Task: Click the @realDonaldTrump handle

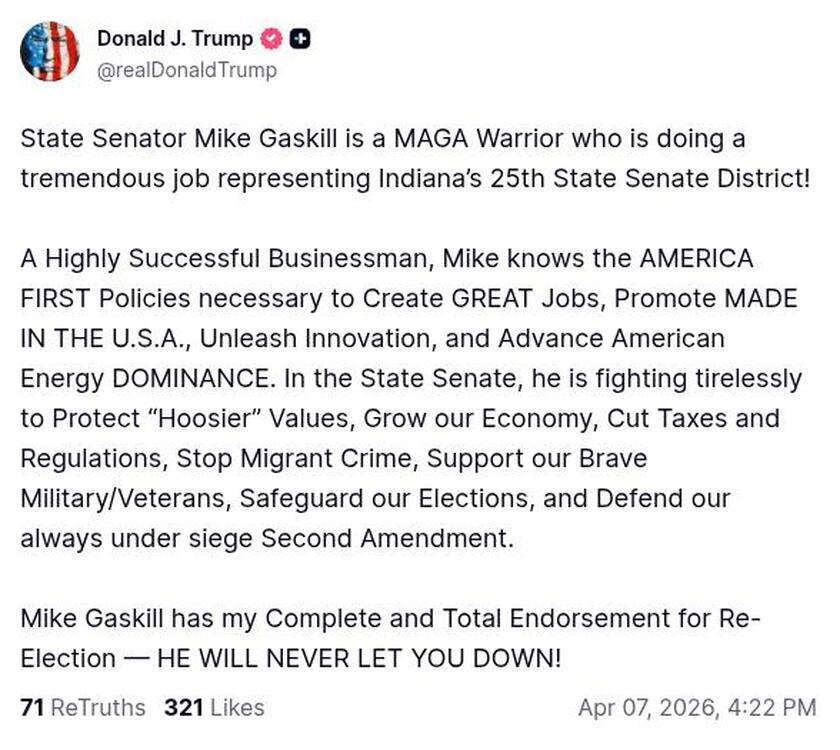Action: [x=186, y=71]
